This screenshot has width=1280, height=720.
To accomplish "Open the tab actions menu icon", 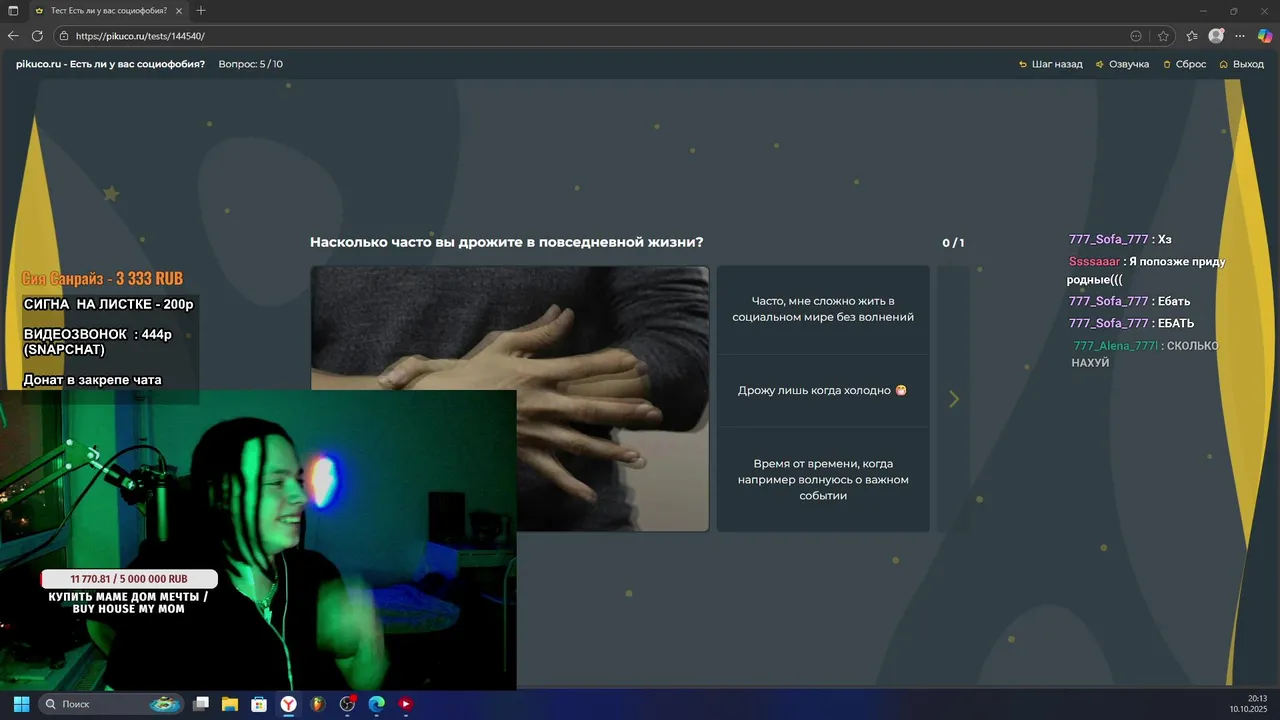I will click(13, 11).
